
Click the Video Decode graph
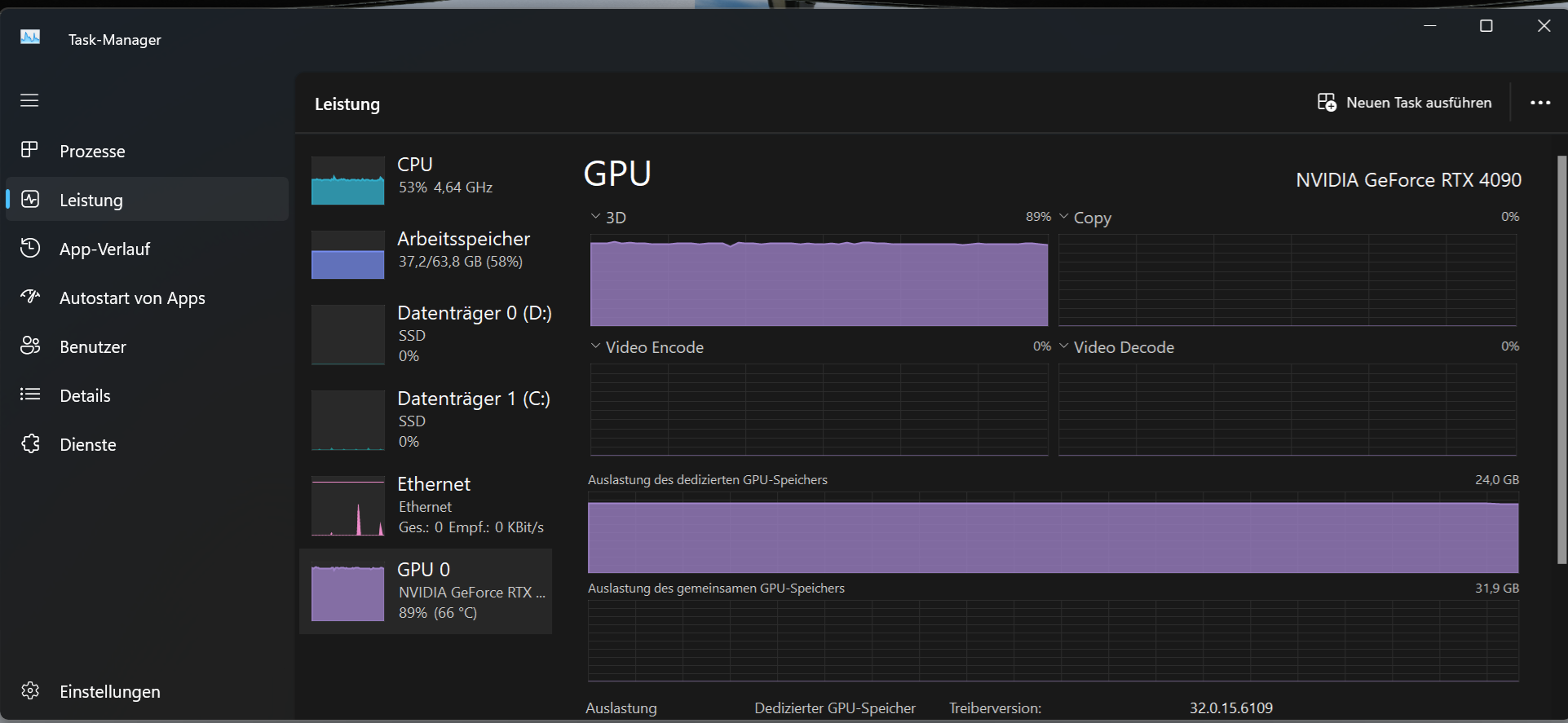pyautogui.click(x=1288, y=410)
